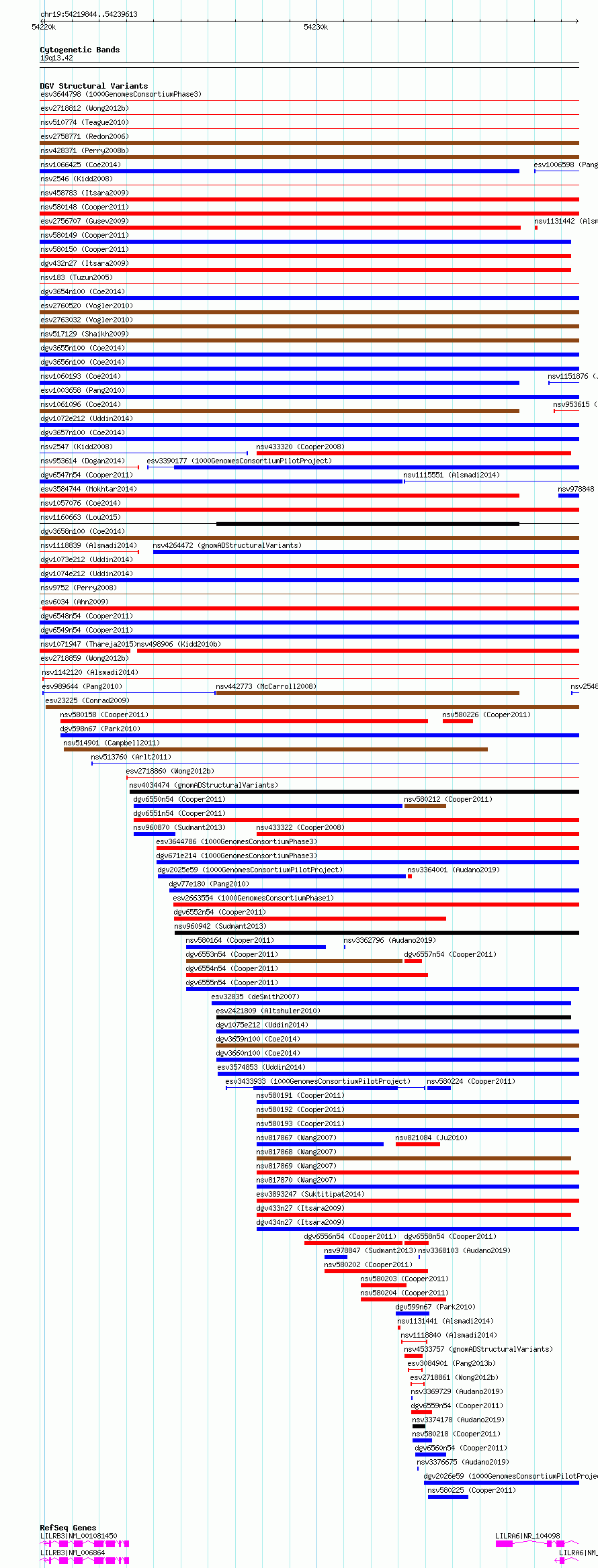Select the brown bar for esv2758771 (Redon2006)
Viewport: 598px width, 1568px height.
tap(309, 143)
